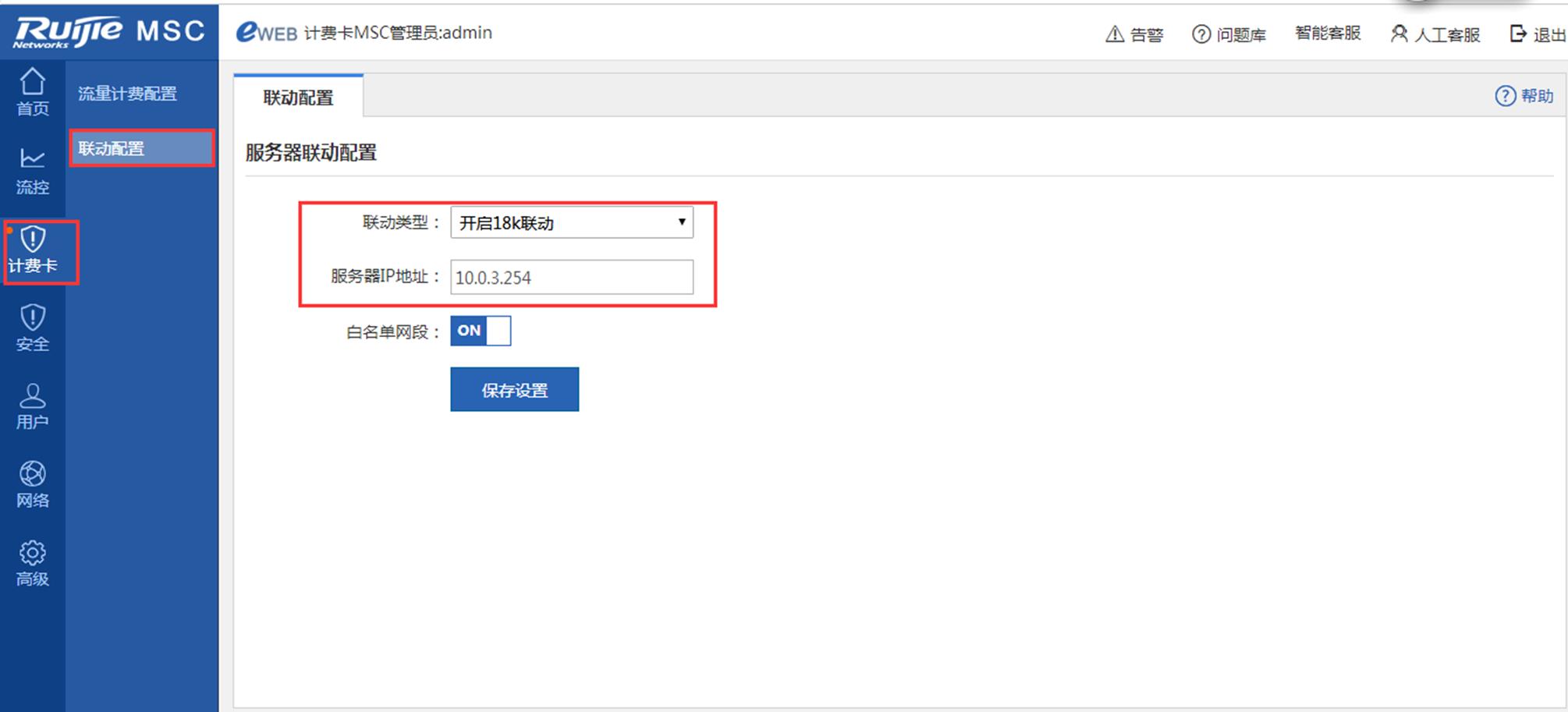The height and width of the screenshot is (712, 1568).
Task: Select 联动配置 in the side menu
Action: [140, 148]
